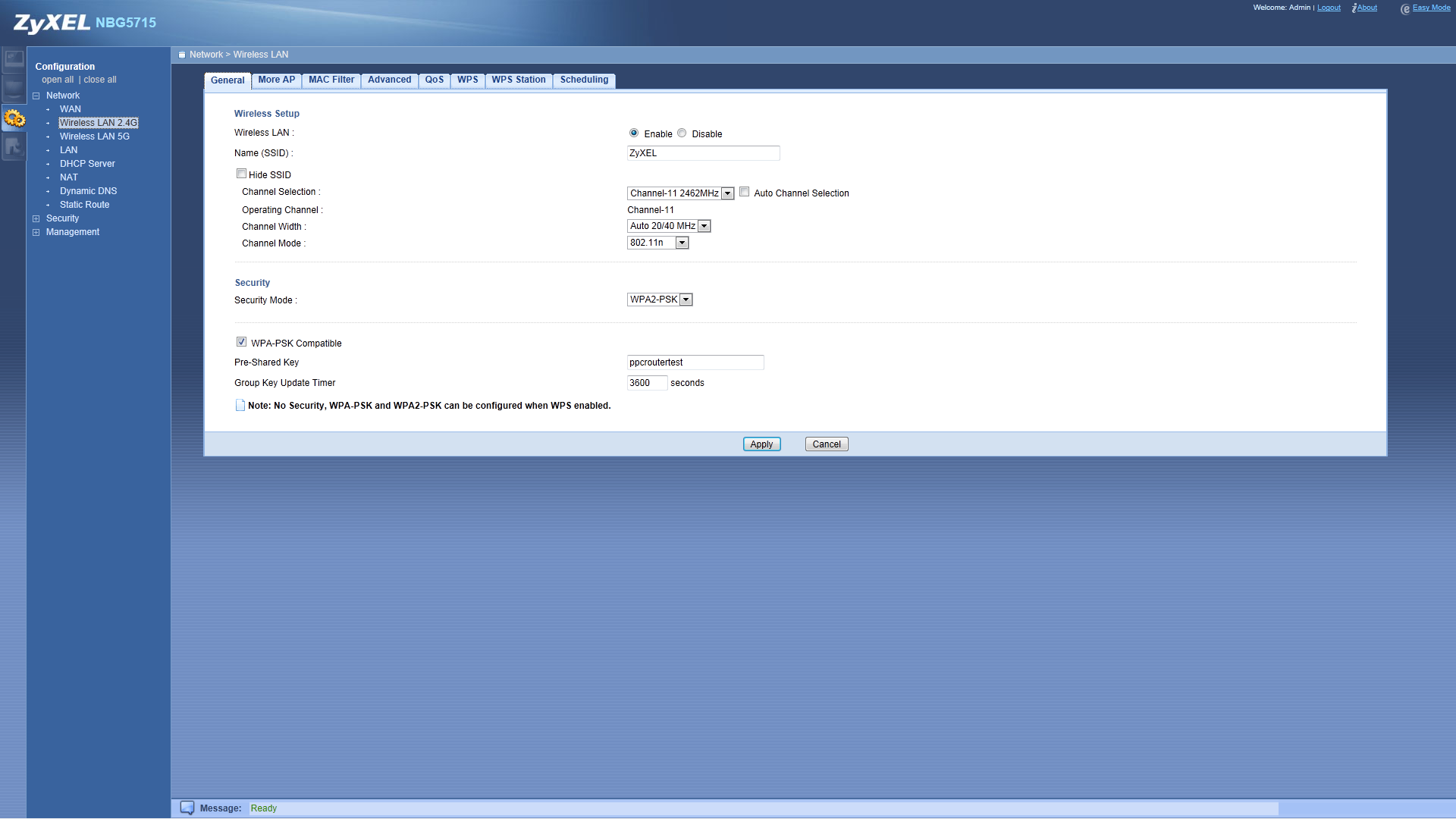Enable Auto Channel Selection checkbox
Image resolution: width=1456 pixels, height=819 pixels.
[x=745, y=193]
